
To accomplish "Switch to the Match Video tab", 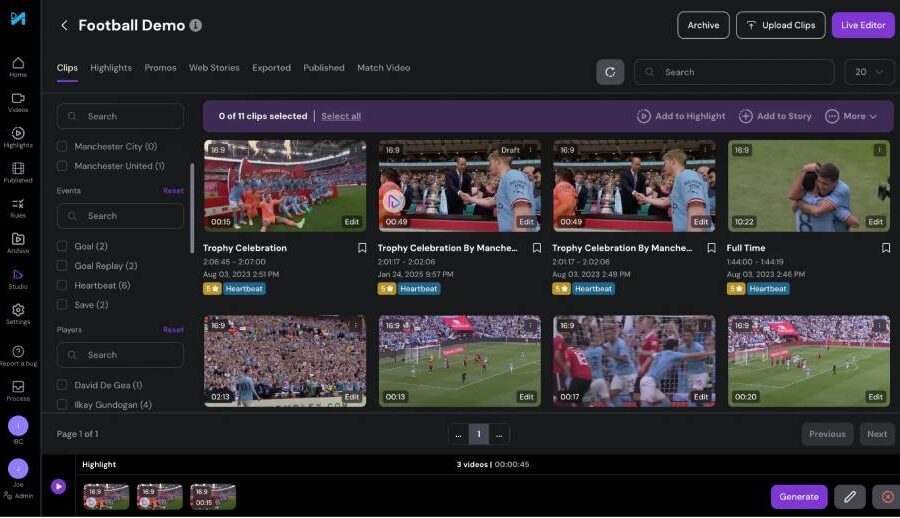I will (383, 68).
